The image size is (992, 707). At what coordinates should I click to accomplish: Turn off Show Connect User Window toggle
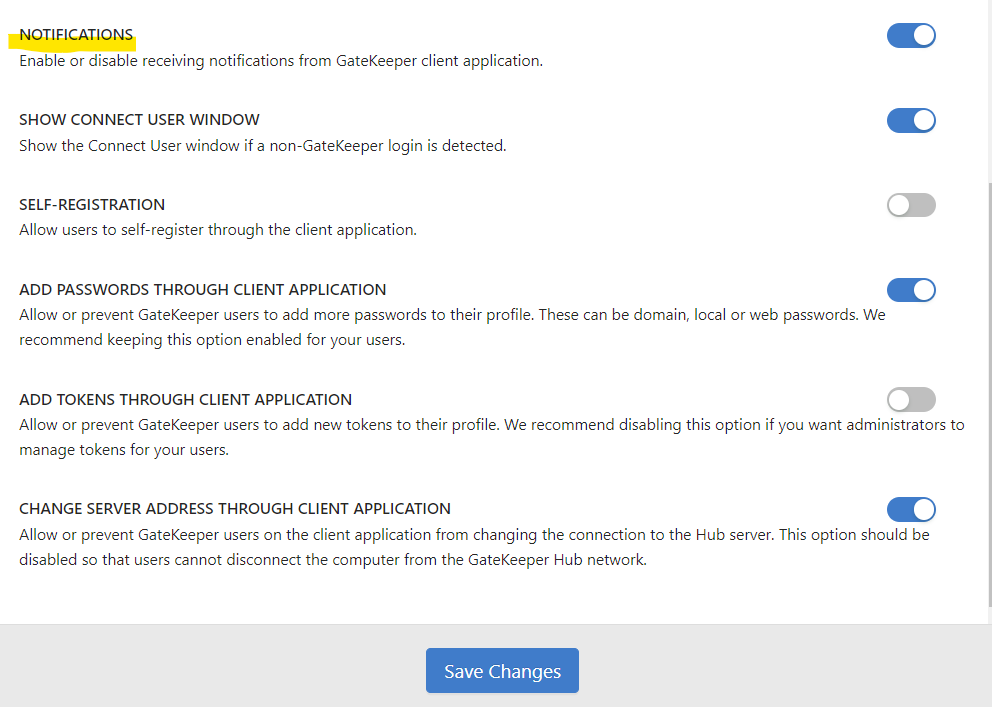click(910, 120)
